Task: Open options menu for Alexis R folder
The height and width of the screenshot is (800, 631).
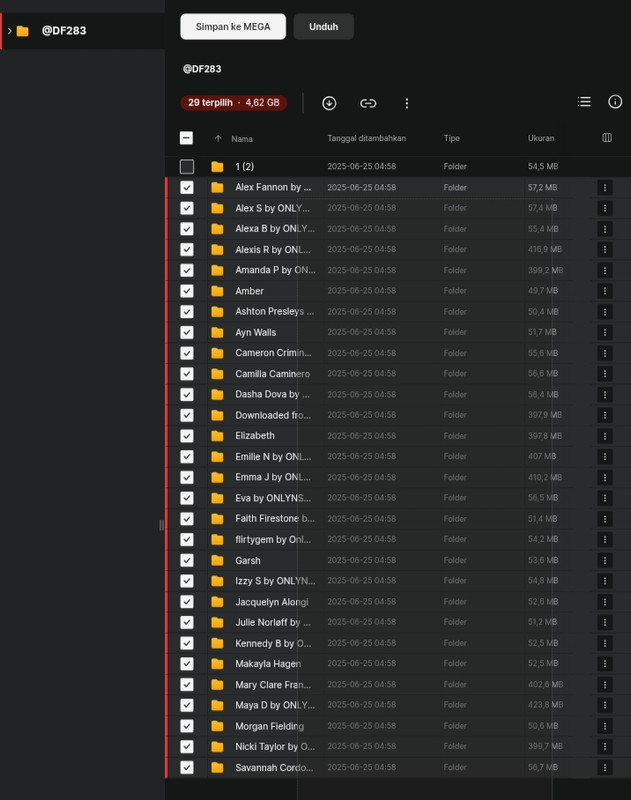Action: point(605,249)
